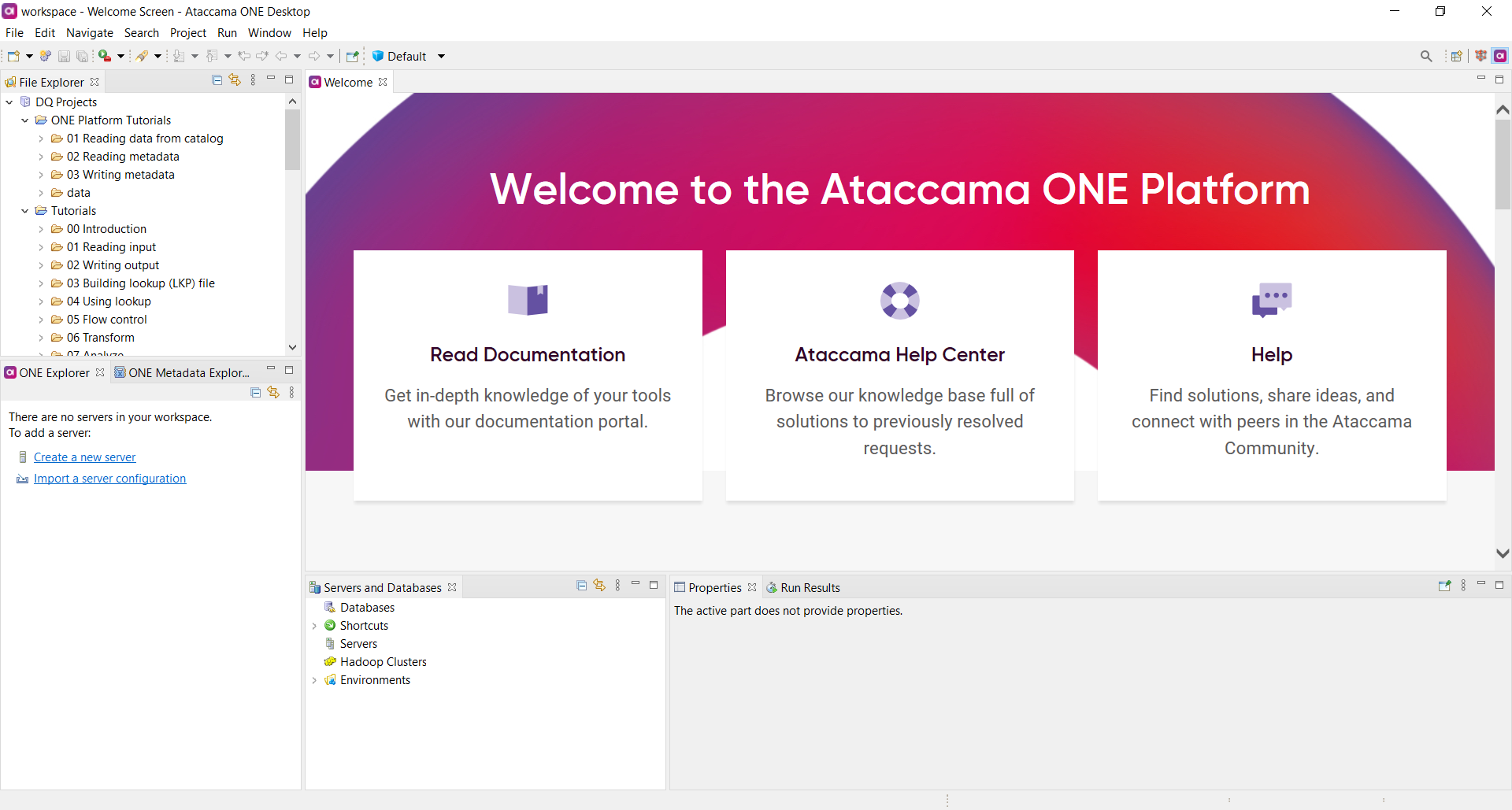Toggle Link with Editor in File Explorer

click(x=235, y=80)
